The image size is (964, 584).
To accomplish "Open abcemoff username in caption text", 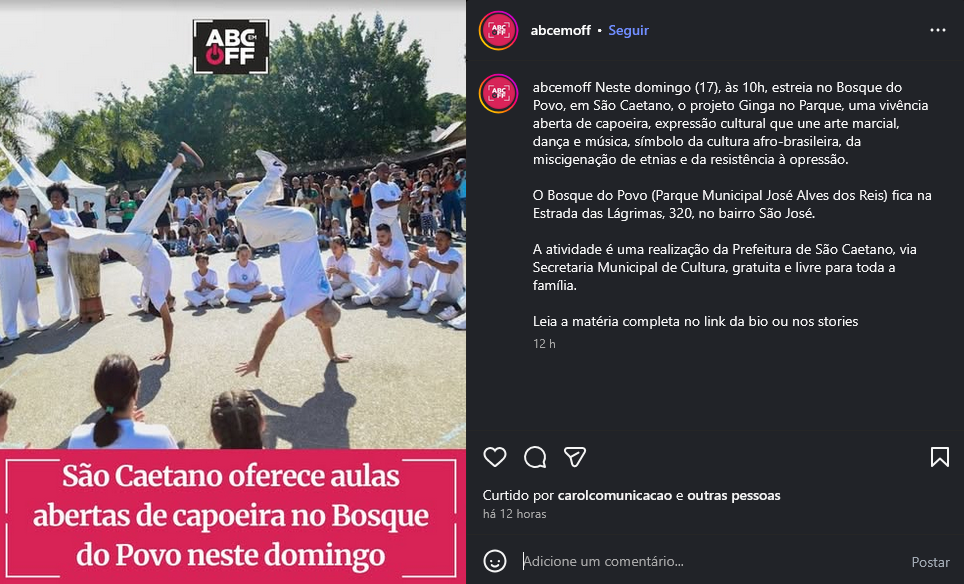I will pos(563,87).
